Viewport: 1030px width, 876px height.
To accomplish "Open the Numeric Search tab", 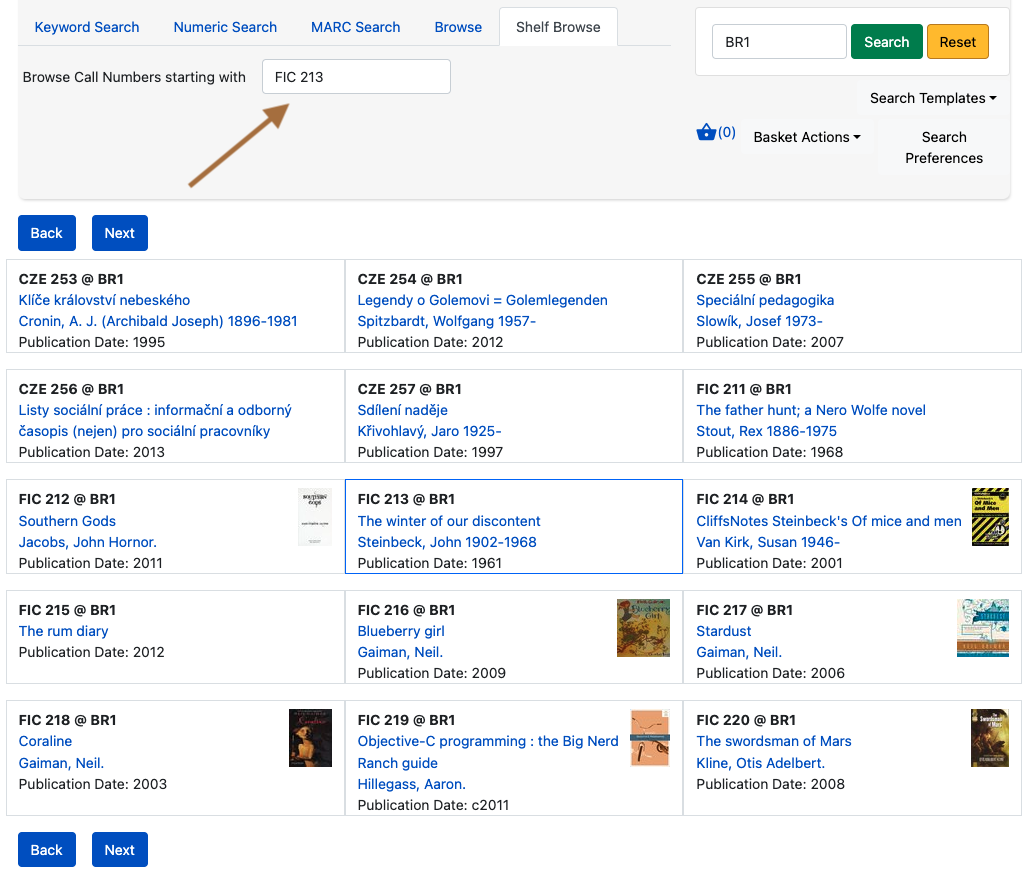I will (225, 27).
